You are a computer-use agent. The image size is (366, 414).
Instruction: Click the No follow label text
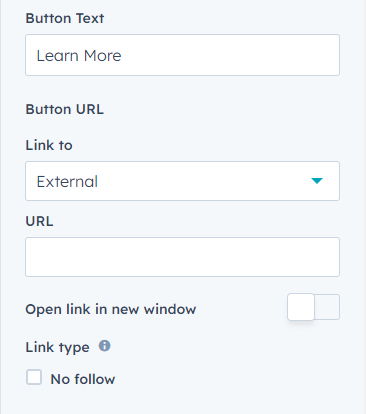tap(83, 379)
